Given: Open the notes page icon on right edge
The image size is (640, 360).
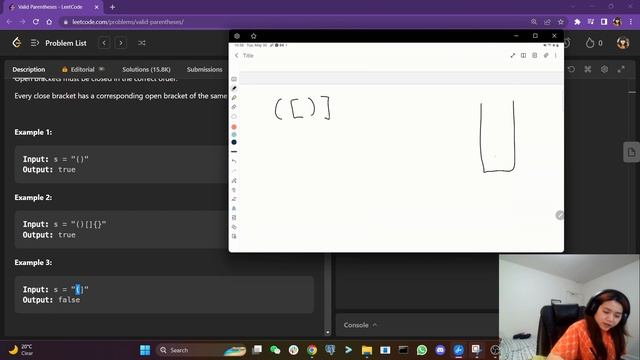Looking at the screenshot, I should pyautogui.click(x=631, y=152).
